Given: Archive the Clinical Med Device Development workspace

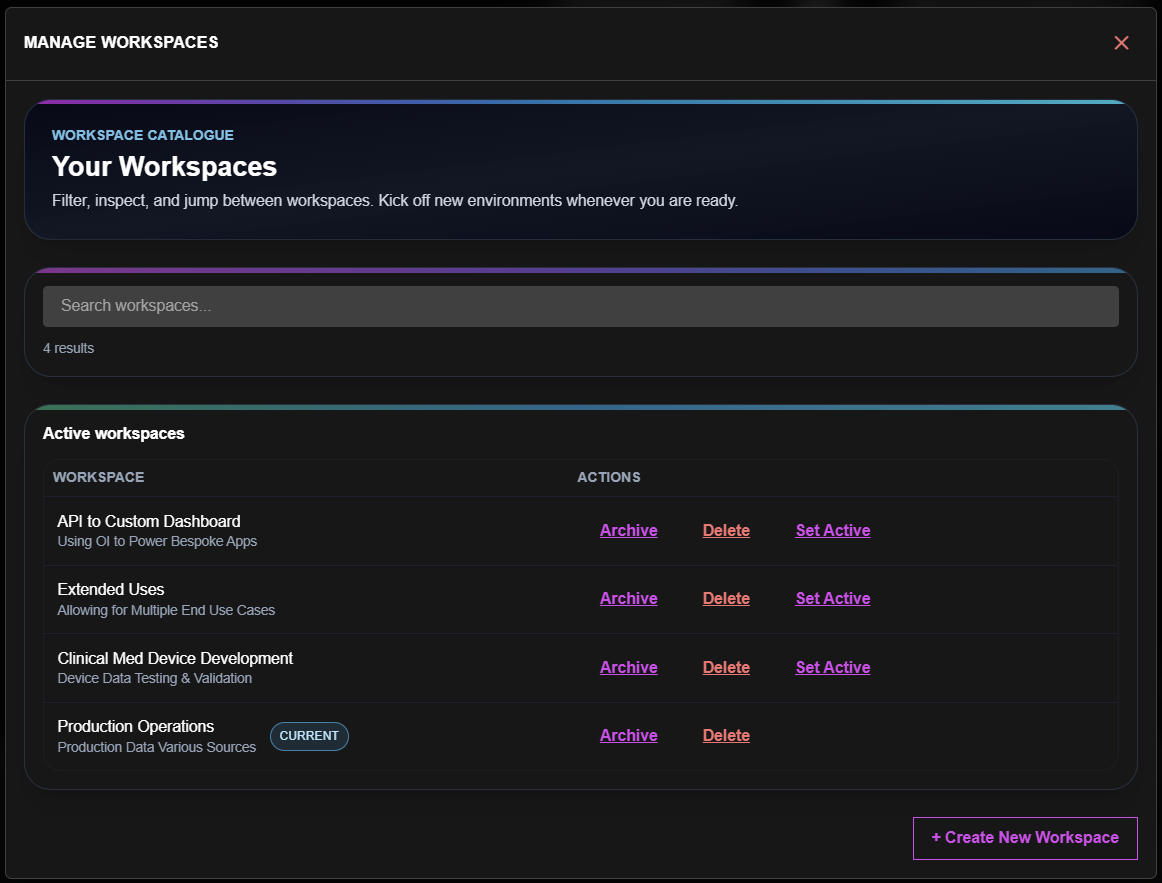Looking at the screenshot, I should (628, 667).
